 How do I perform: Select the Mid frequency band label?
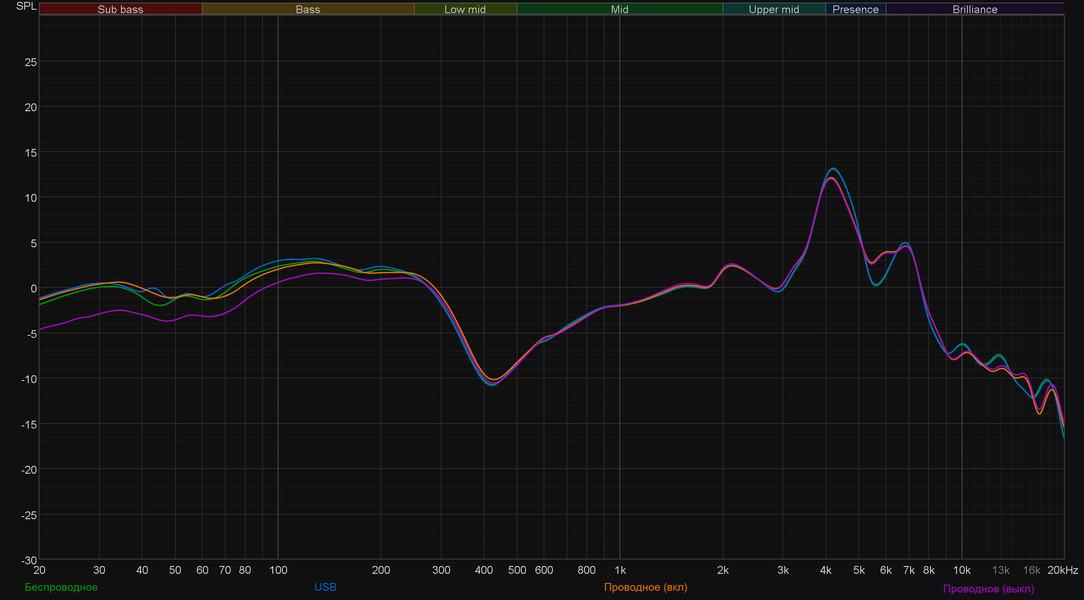pos(619,9)
